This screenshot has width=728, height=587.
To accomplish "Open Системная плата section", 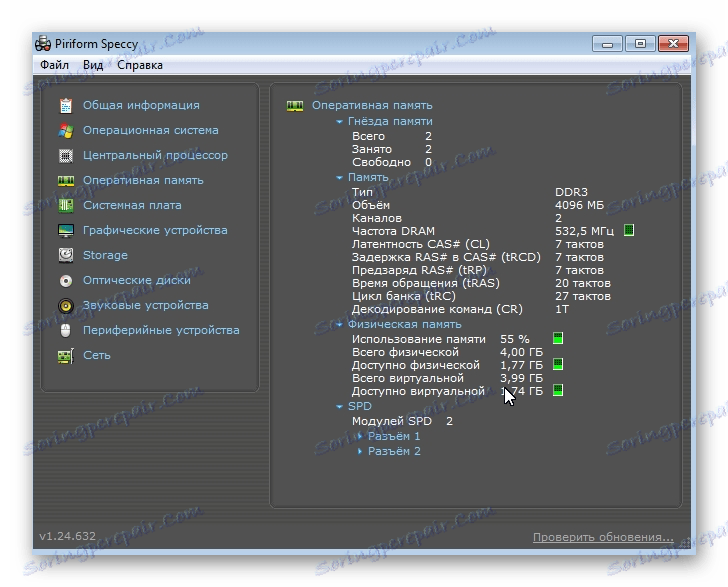I will point(132,205).
